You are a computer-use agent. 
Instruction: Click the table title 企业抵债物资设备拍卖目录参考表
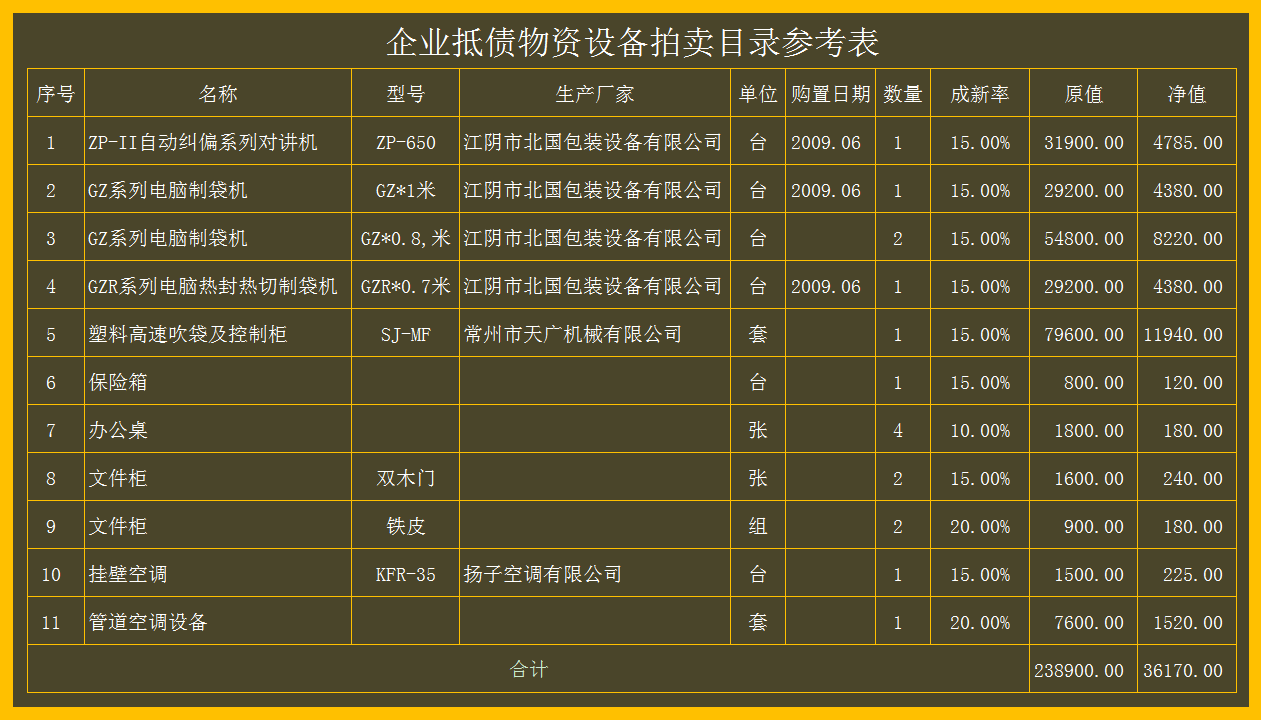(630, 44)
